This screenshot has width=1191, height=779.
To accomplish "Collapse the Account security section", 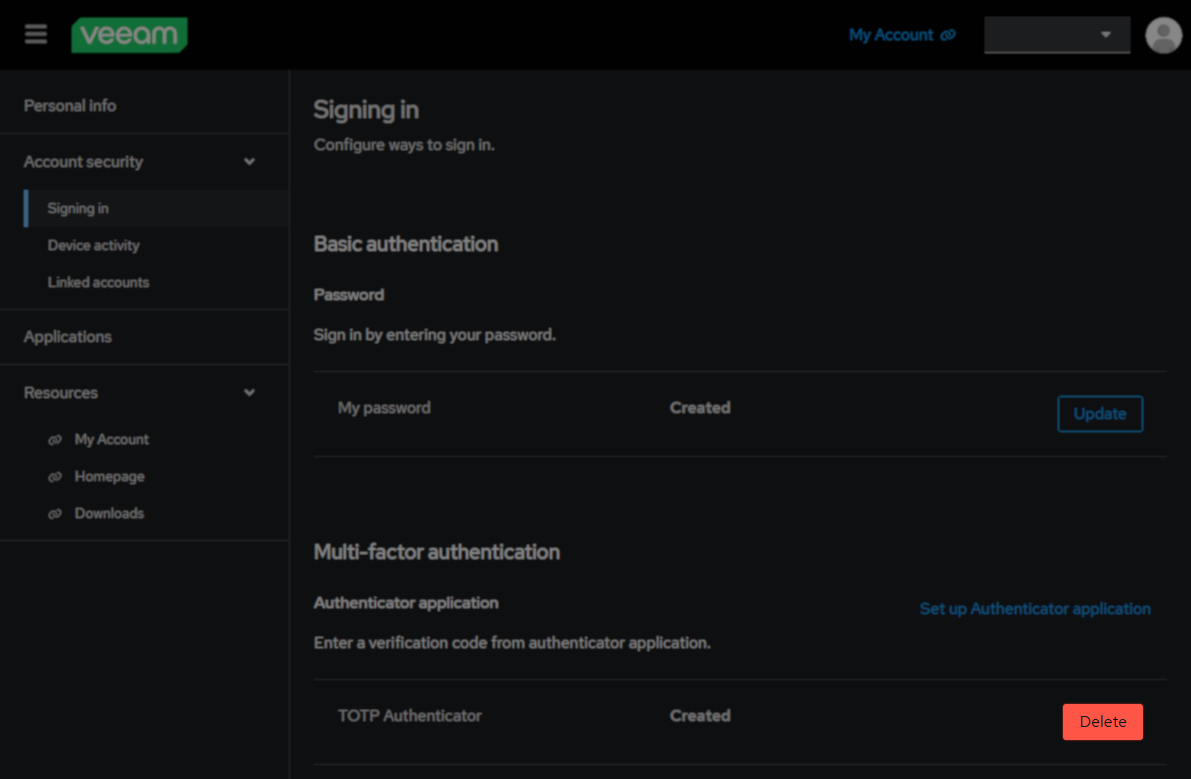I will (249, 162).
